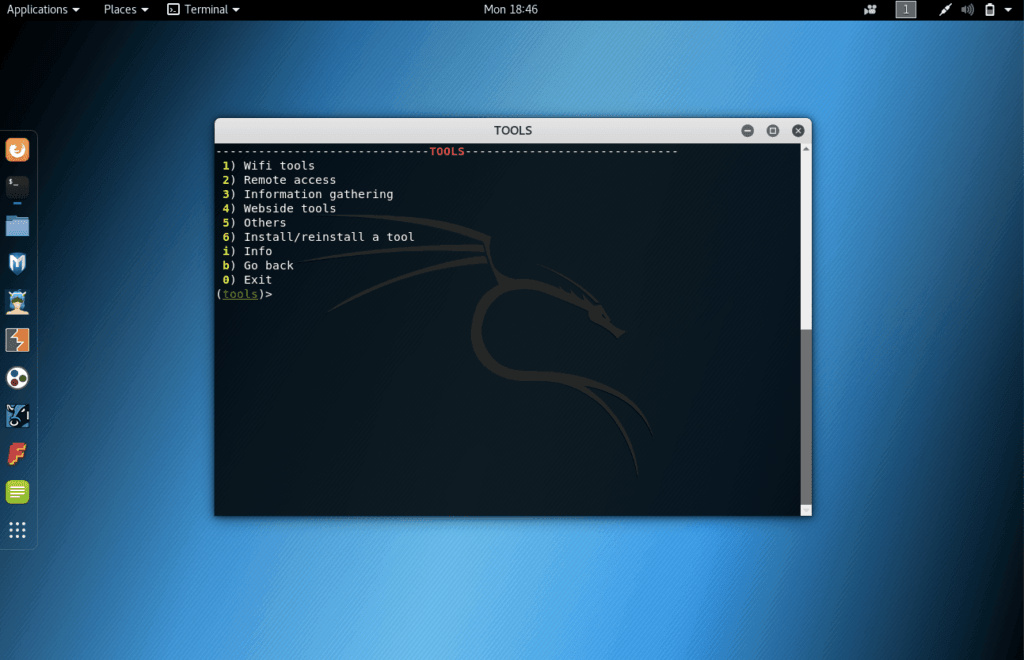
Task: Launch BeEF bull icon in dock
Action: (18, 416)
